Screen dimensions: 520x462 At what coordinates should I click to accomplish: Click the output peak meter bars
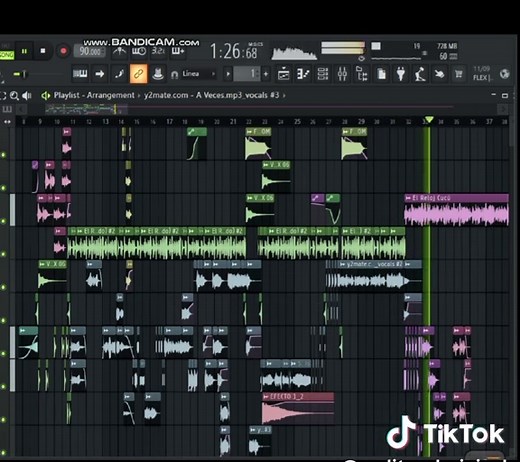[x=343, y=48]
